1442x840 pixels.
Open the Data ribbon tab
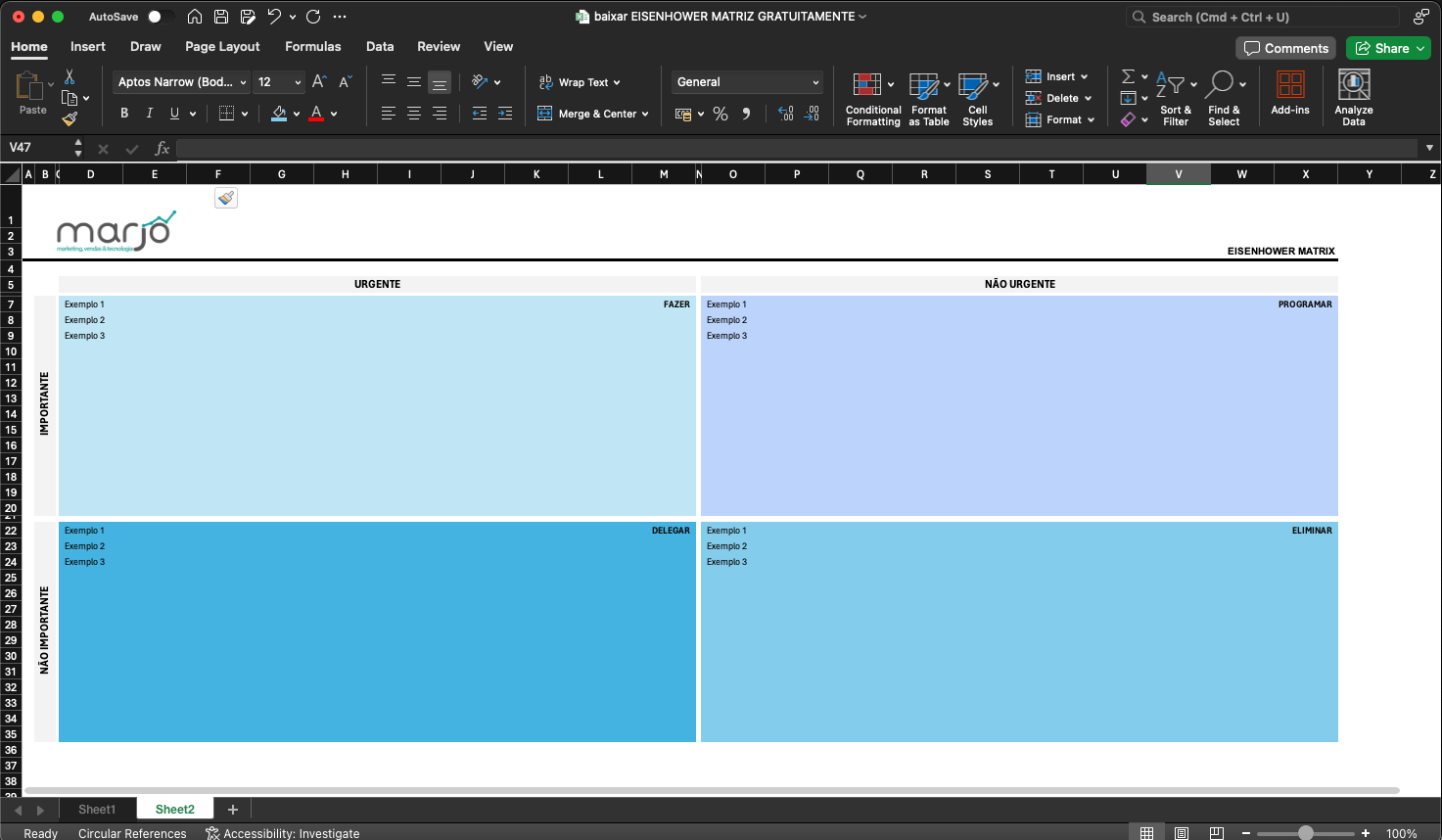pyautogui.click(x=380, y=46)
